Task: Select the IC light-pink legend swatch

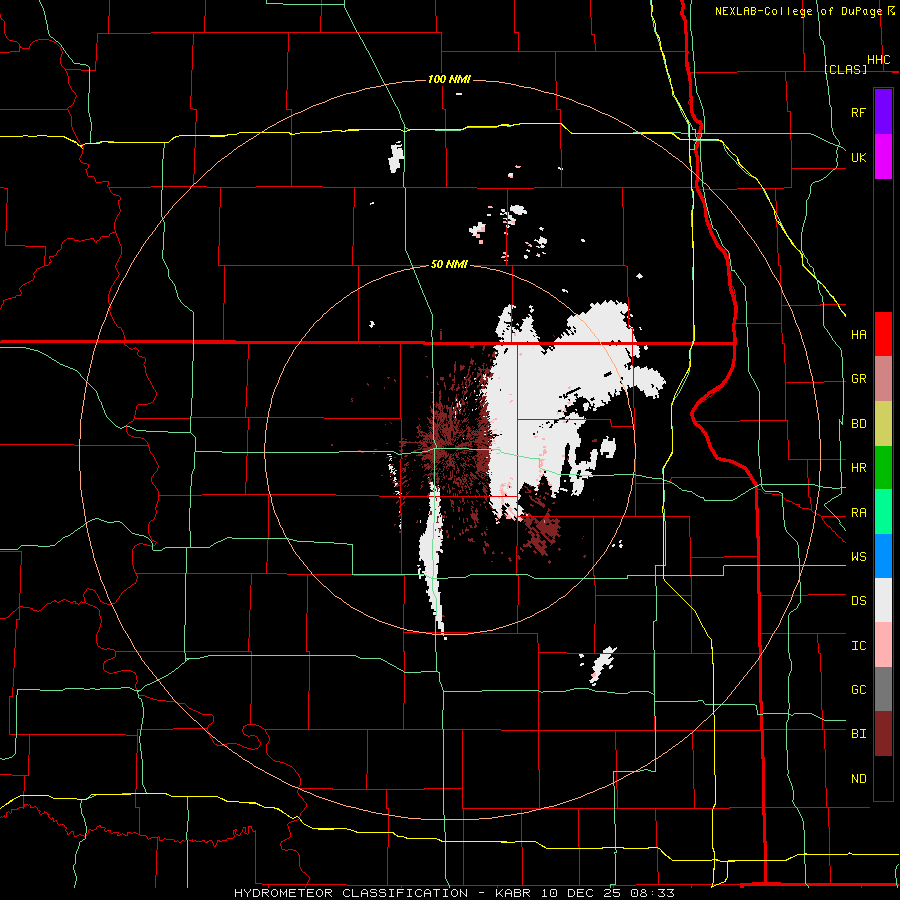Action: (883, 645)
